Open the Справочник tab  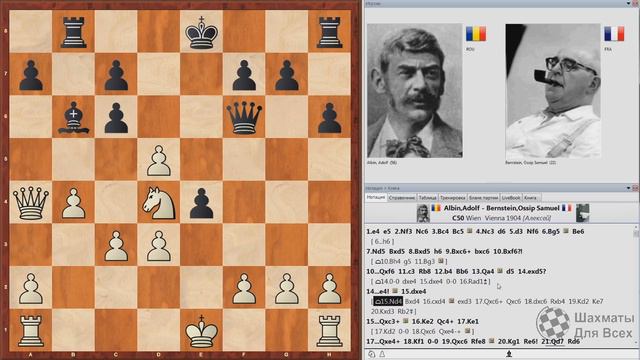pyautogui.click(x=402, y=198)
